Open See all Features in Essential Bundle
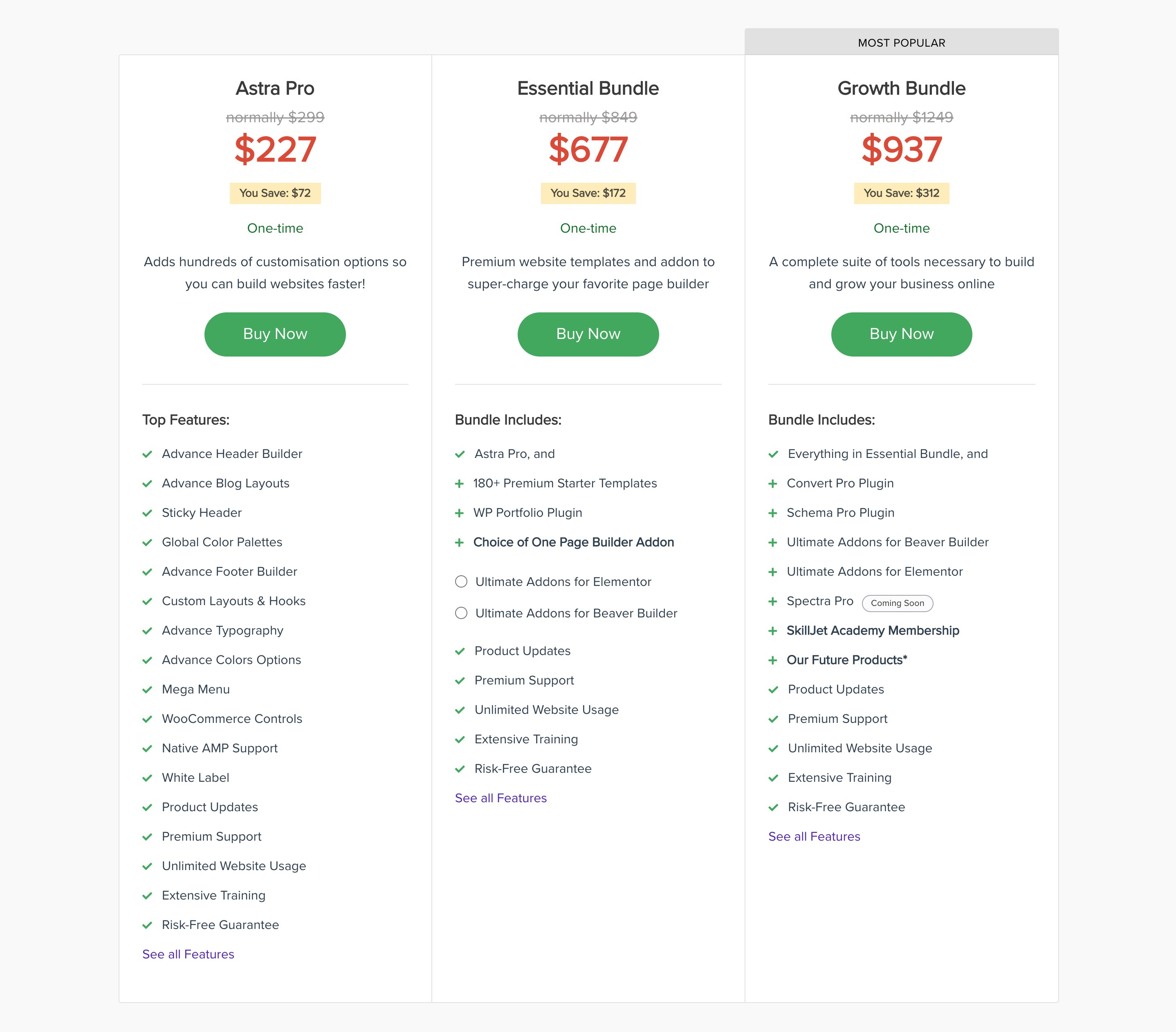 (500, 798)
